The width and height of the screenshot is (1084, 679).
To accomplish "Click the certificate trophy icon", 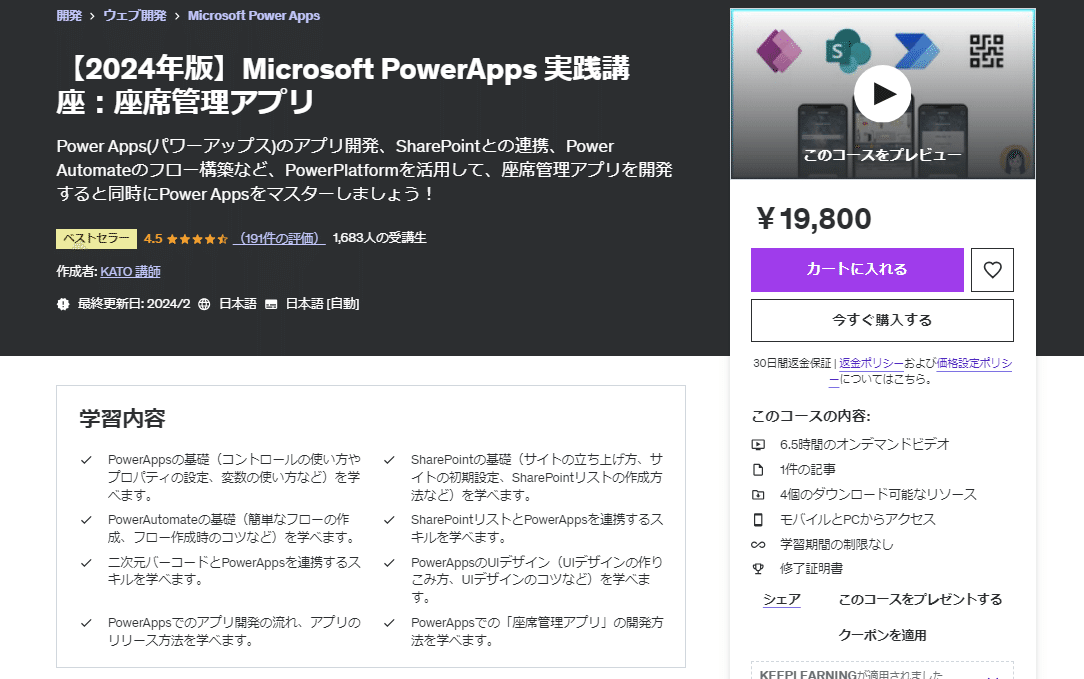I will click(x=758, y=569).
